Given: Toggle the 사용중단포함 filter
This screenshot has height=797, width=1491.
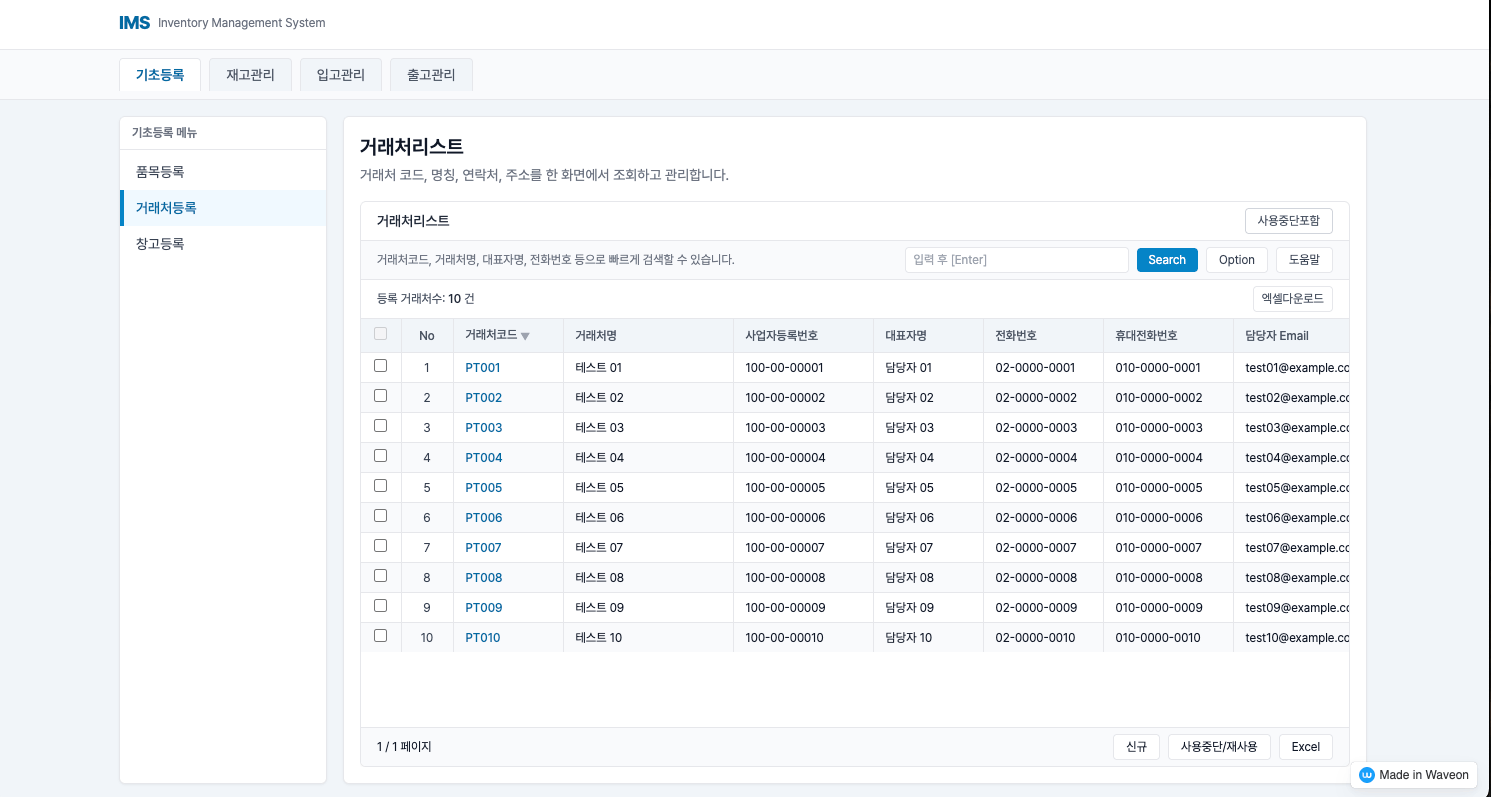Looking at the screenshot, I should pyautogui.click(x=1288, y=220).
